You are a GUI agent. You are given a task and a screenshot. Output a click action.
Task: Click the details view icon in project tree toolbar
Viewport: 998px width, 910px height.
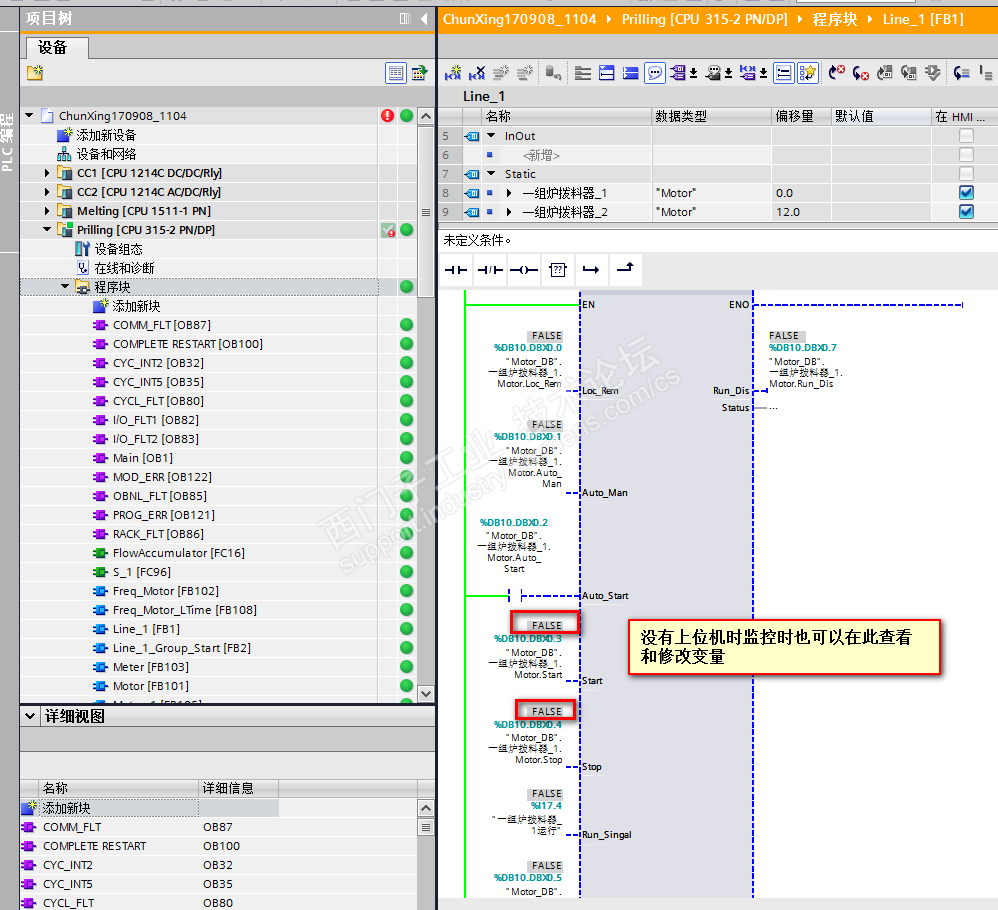[x=396, y=73]
